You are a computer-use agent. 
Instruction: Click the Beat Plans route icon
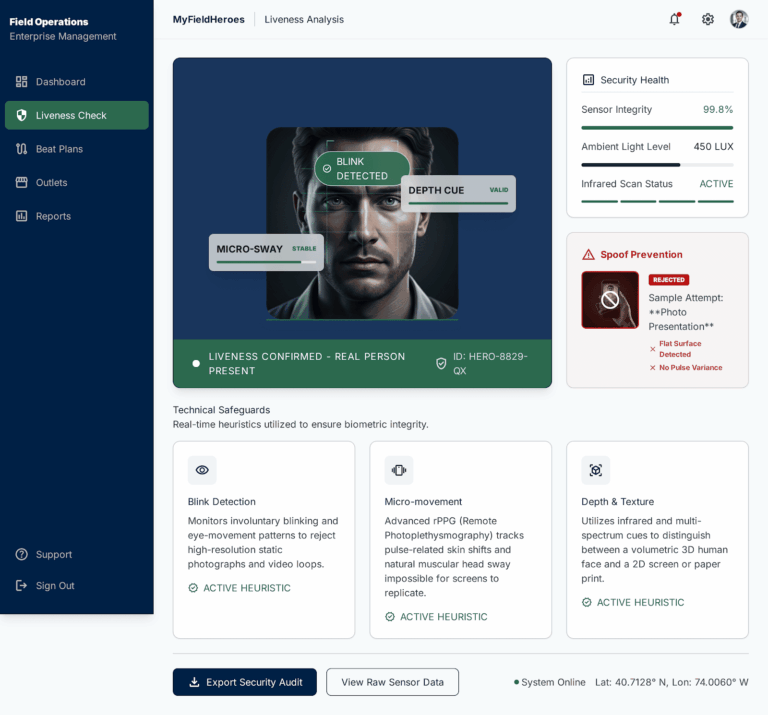22,149
